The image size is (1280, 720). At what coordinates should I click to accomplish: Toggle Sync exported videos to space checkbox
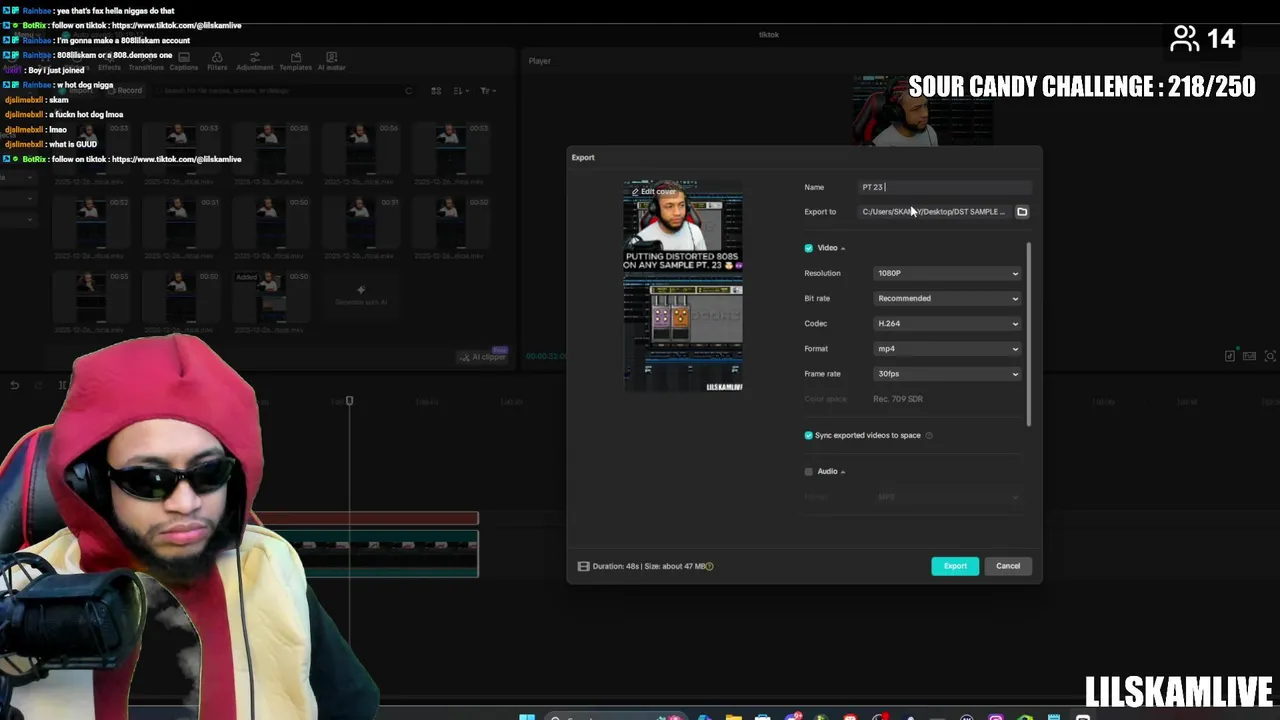pos(809,435)
